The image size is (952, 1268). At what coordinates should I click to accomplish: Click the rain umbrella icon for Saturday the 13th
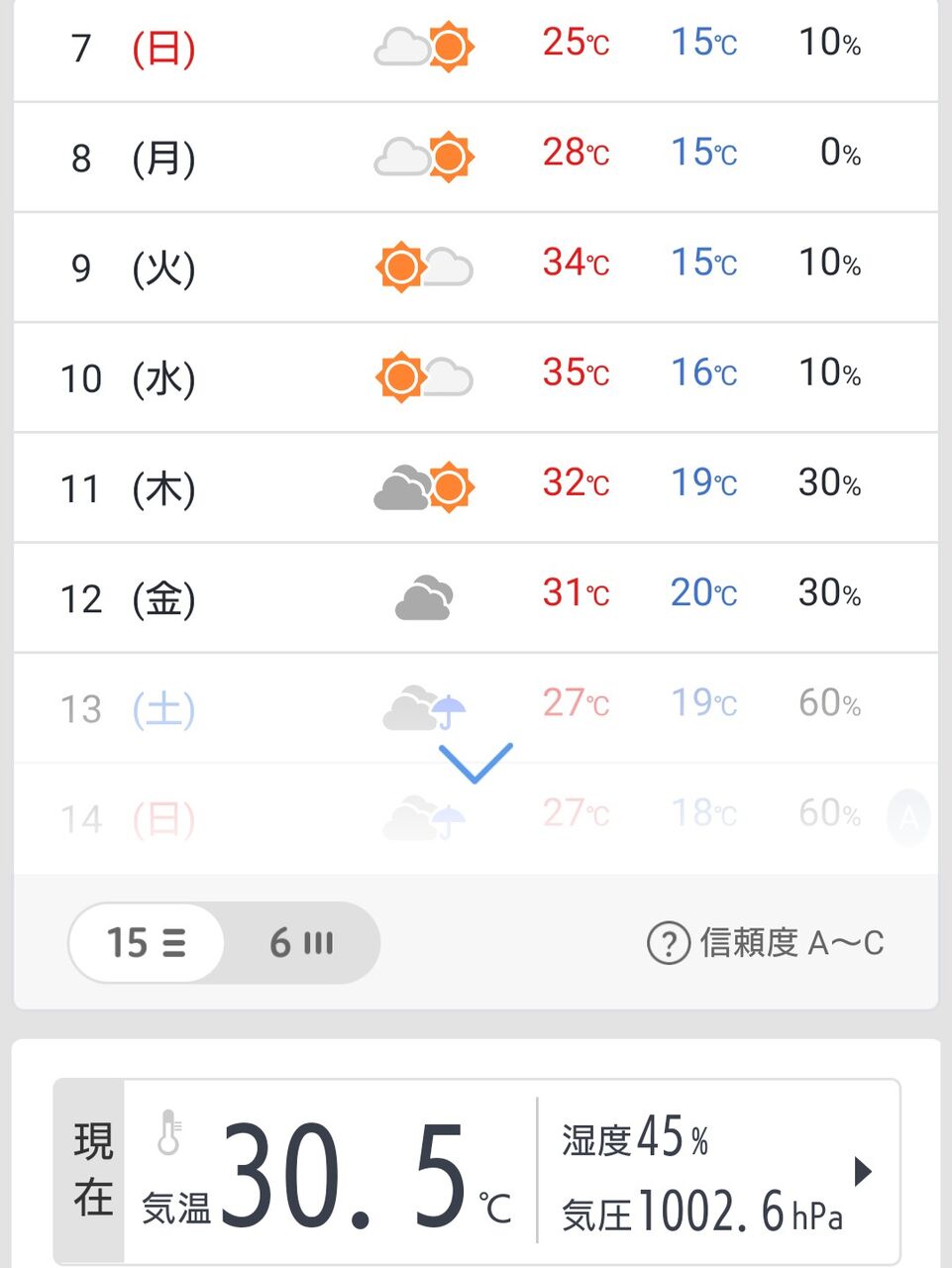(x=448, y=709)
